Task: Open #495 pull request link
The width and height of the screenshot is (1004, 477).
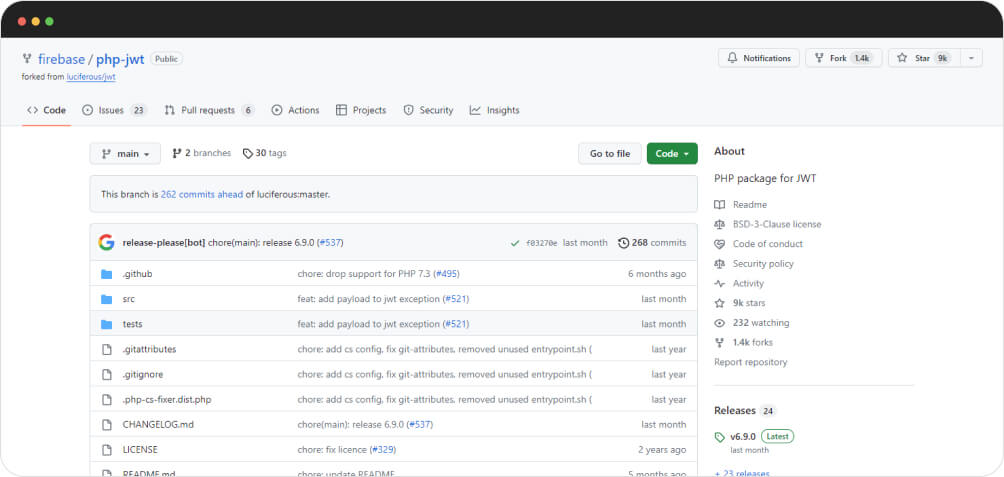Action: tap(446, 274)
